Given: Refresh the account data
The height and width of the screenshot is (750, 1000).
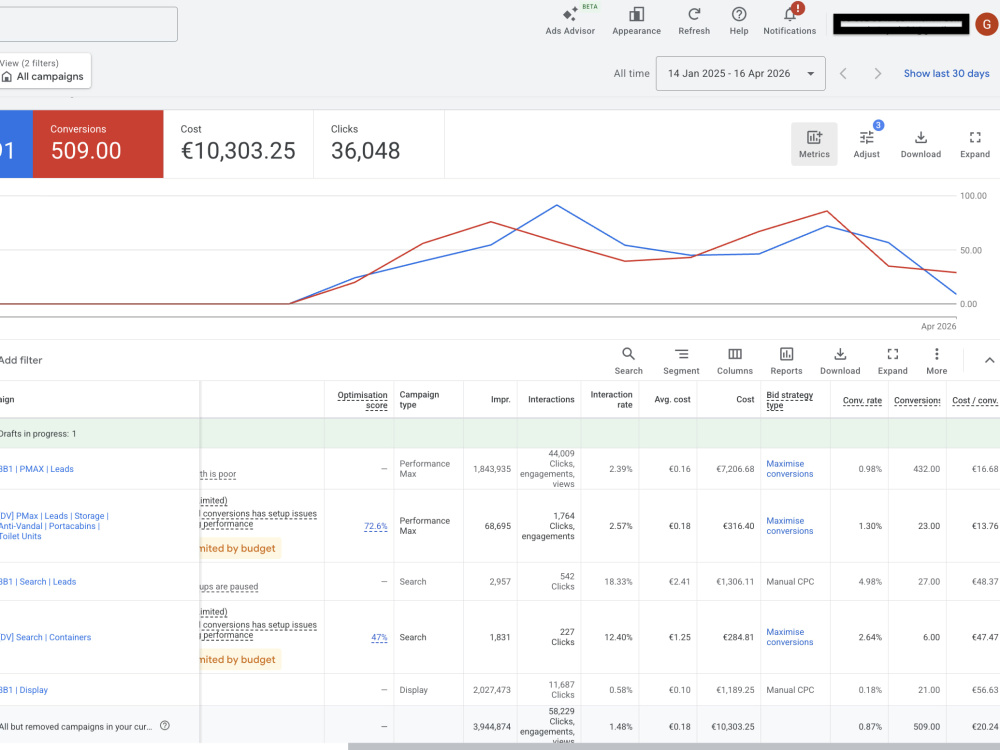Looking at the screenshot, I should point(694,21).
